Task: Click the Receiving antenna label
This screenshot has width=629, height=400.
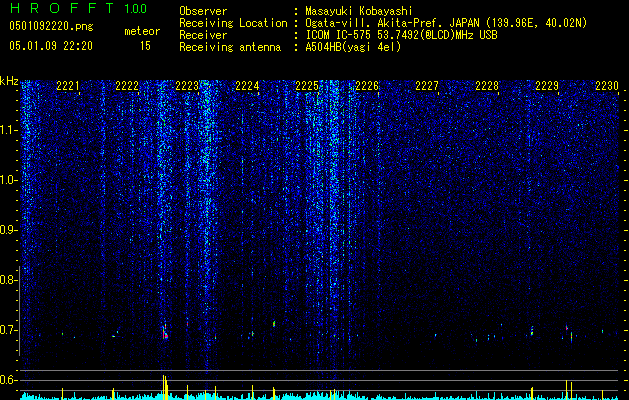Action: click(x=230, y=47)
